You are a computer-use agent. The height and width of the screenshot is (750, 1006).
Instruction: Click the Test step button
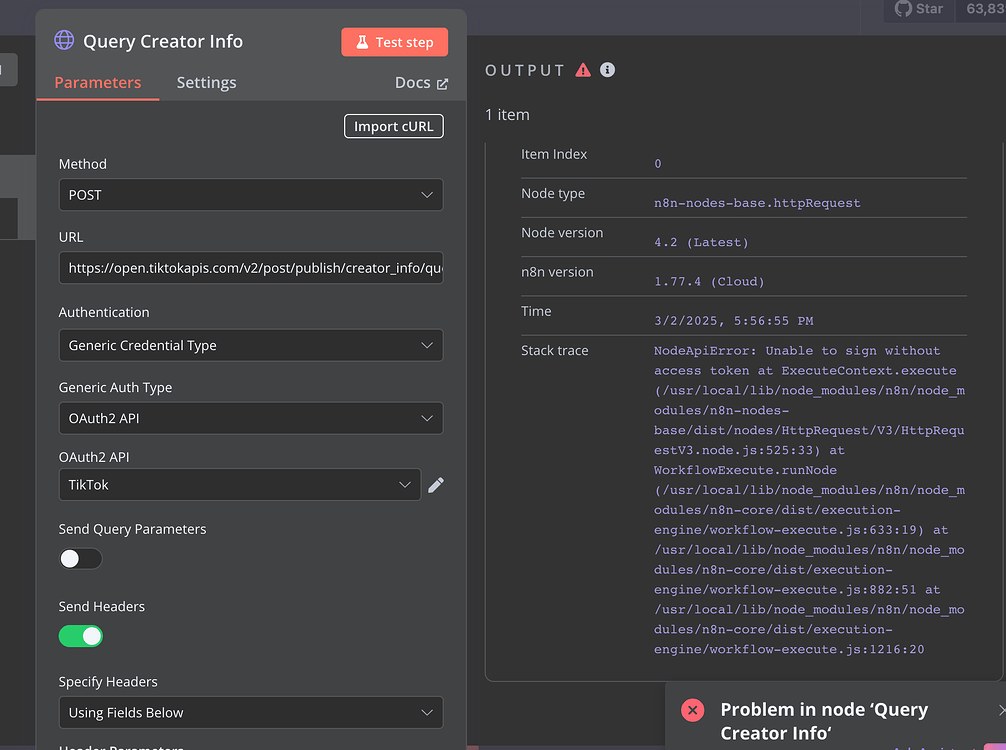[394, 42]
